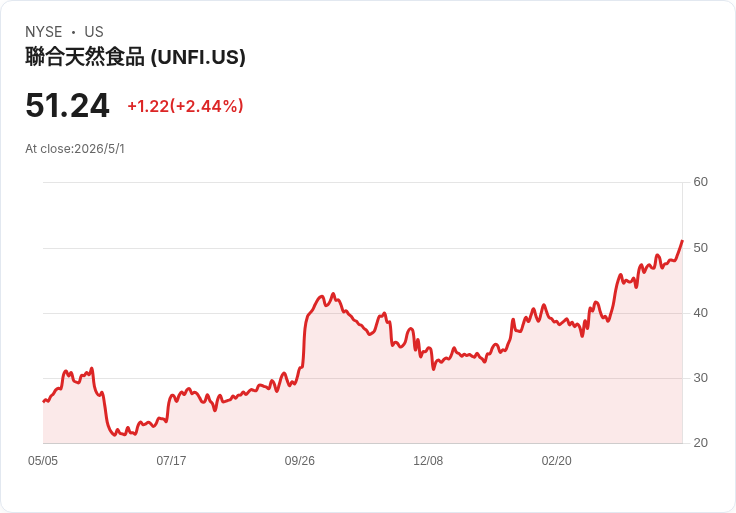This screenshot has width=736, height=513.
Task: Click the 60 price axis label
Action: tap(700, 182)
